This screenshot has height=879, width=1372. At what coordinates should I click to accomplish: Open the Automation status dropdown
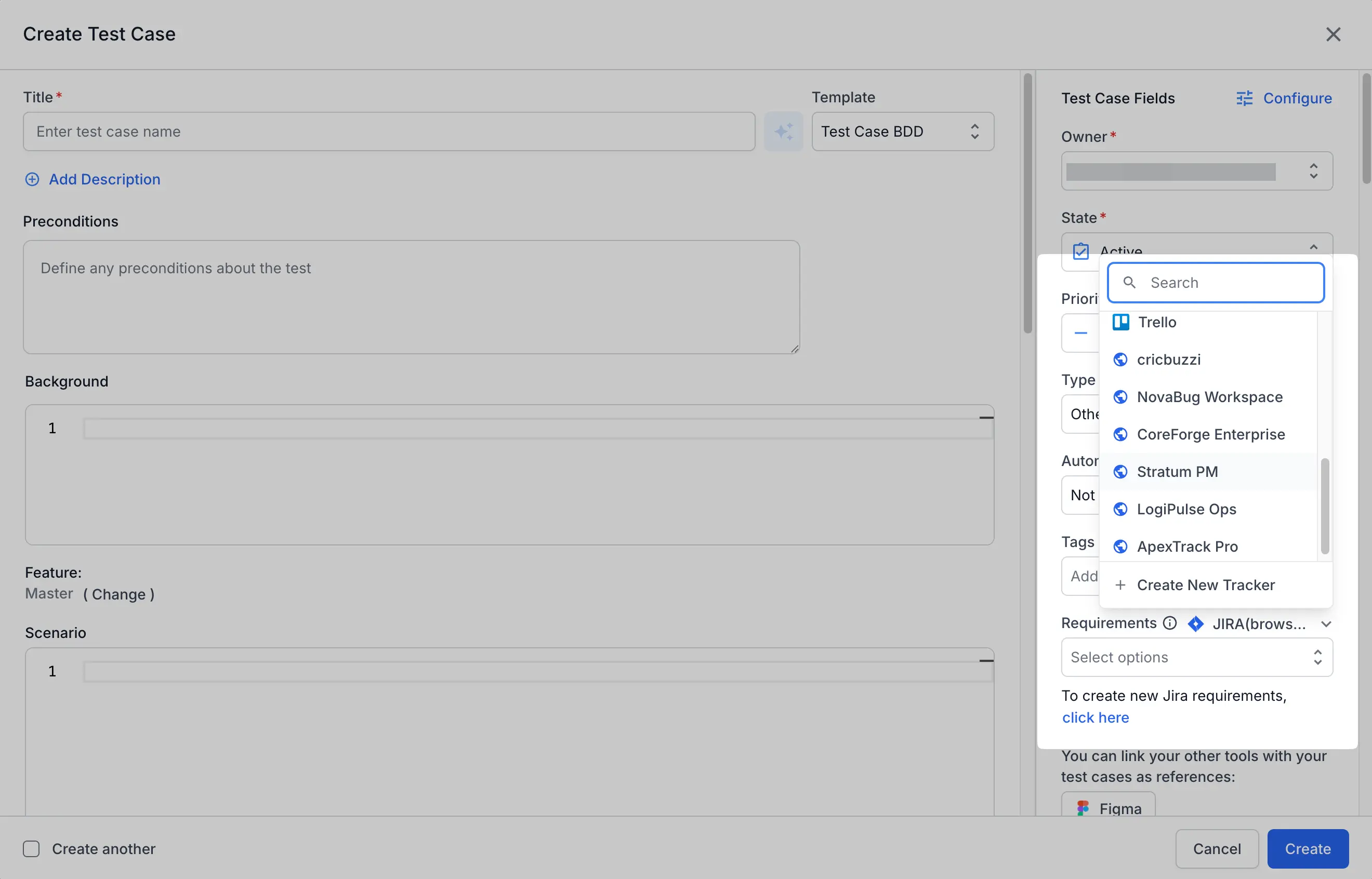1080,496
